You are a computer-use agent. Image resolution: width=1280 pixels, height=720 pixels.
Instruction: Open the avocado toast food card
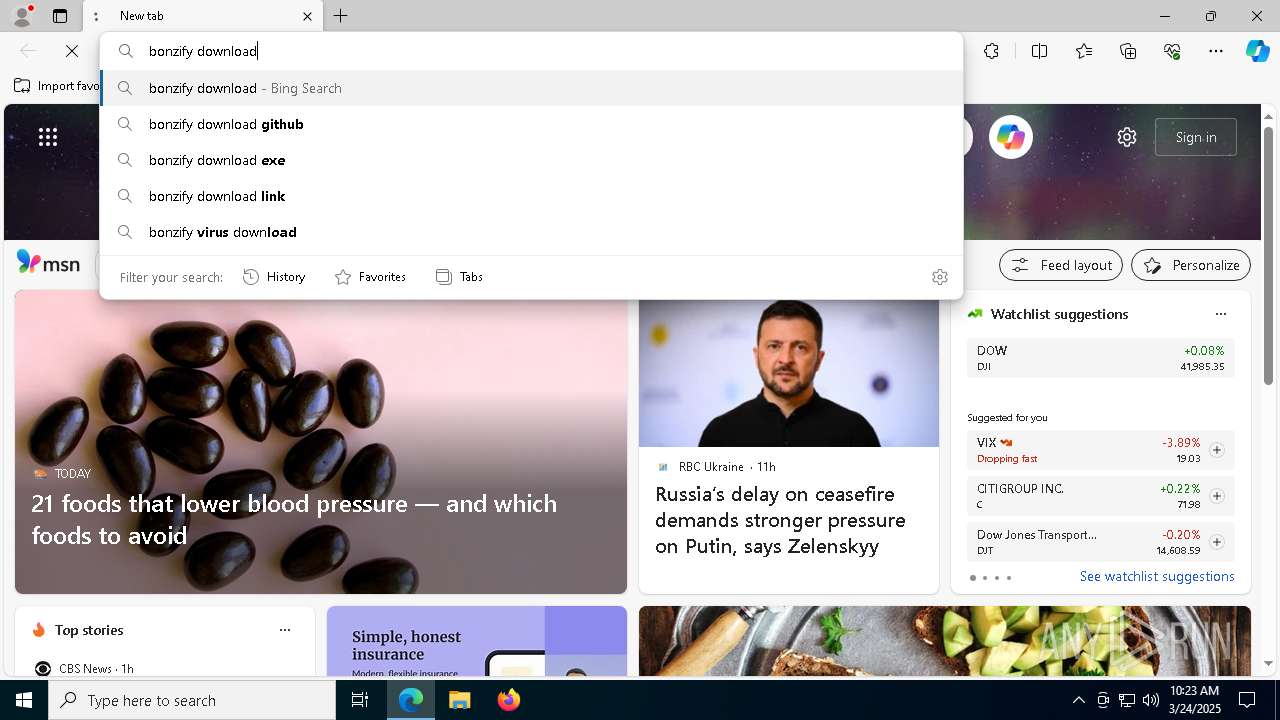[945, 641]
